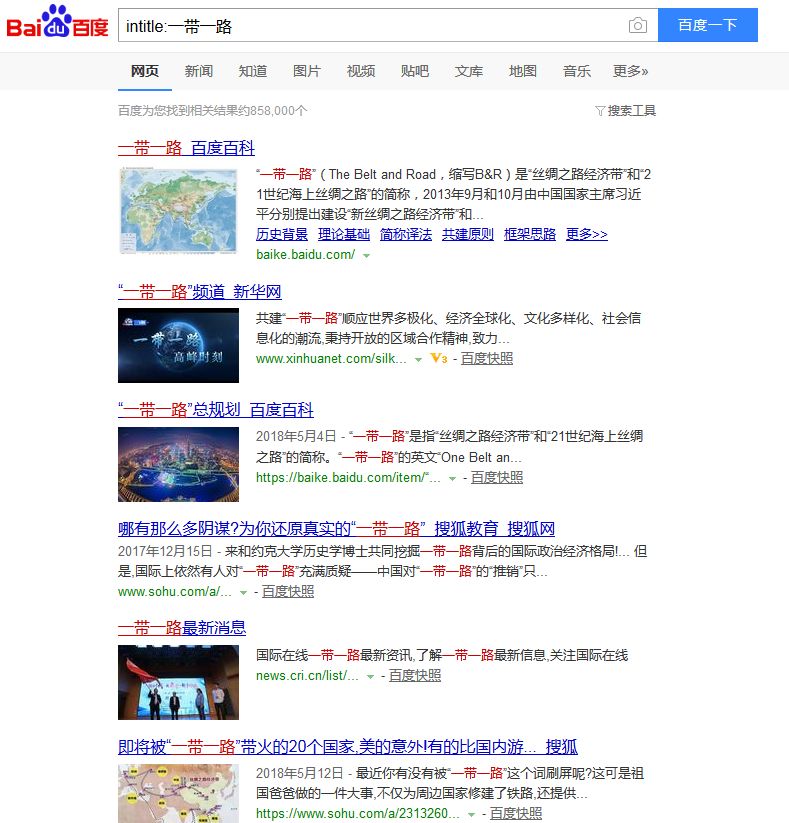Select the 网页 tab
Image resolution: width=789 pixels, height=823 pixels.
[144, 71]
